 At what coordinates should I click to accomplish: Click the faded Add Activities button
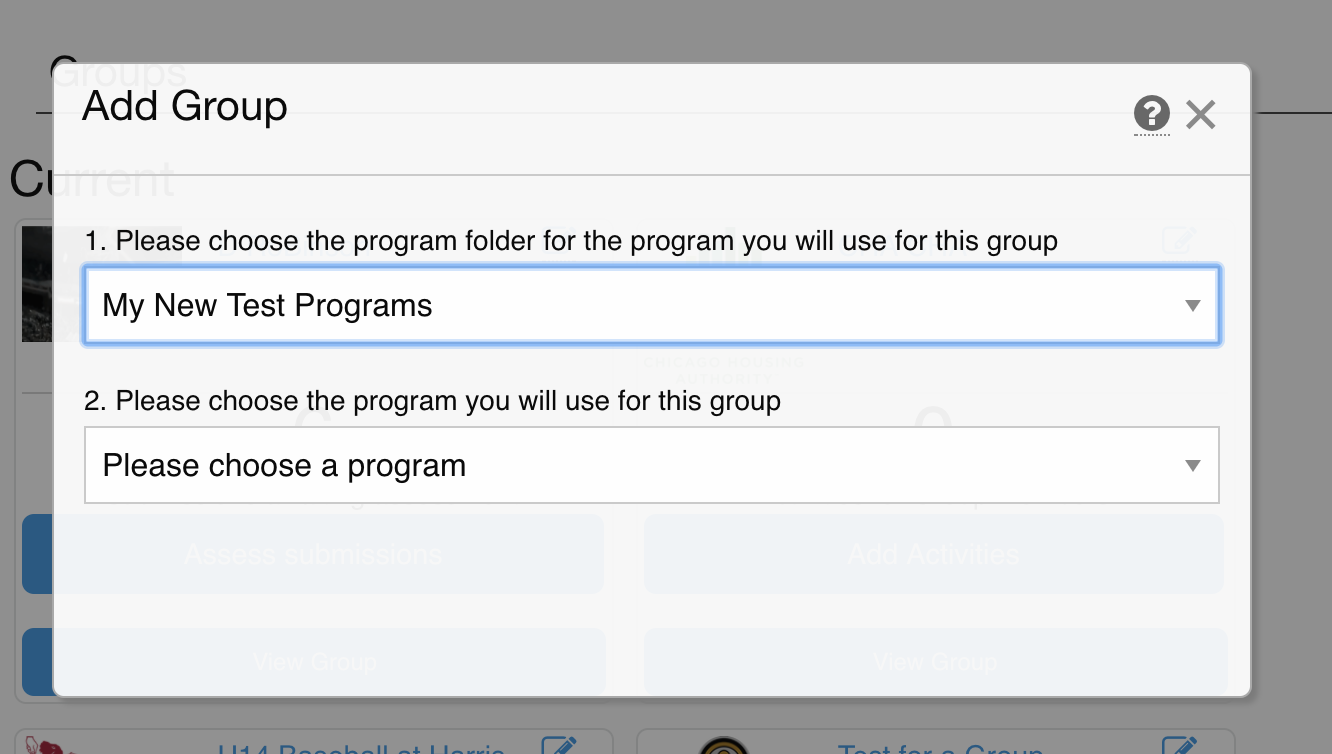click(934, 554)
